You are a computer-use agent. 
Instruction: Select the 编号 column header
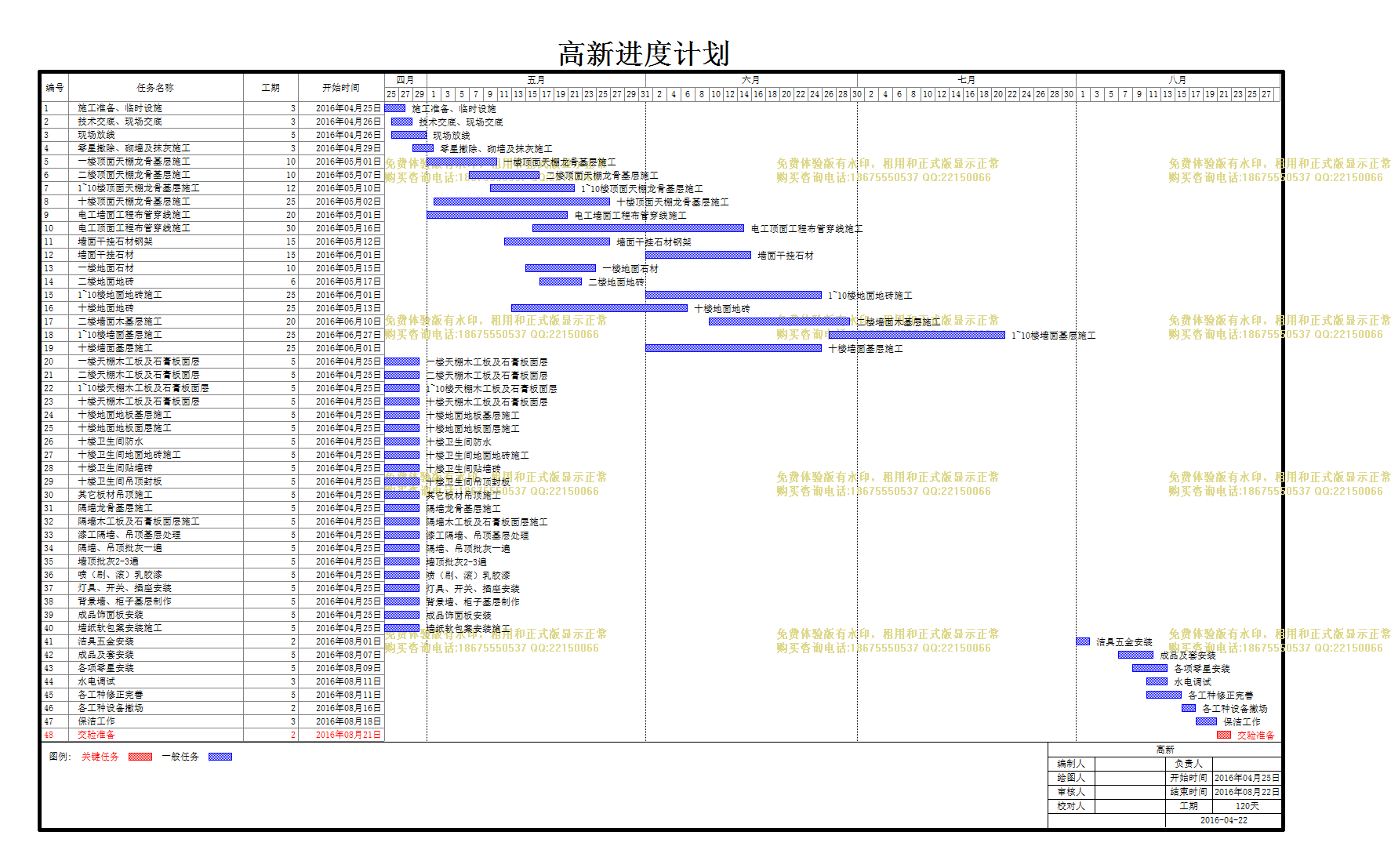55,88
